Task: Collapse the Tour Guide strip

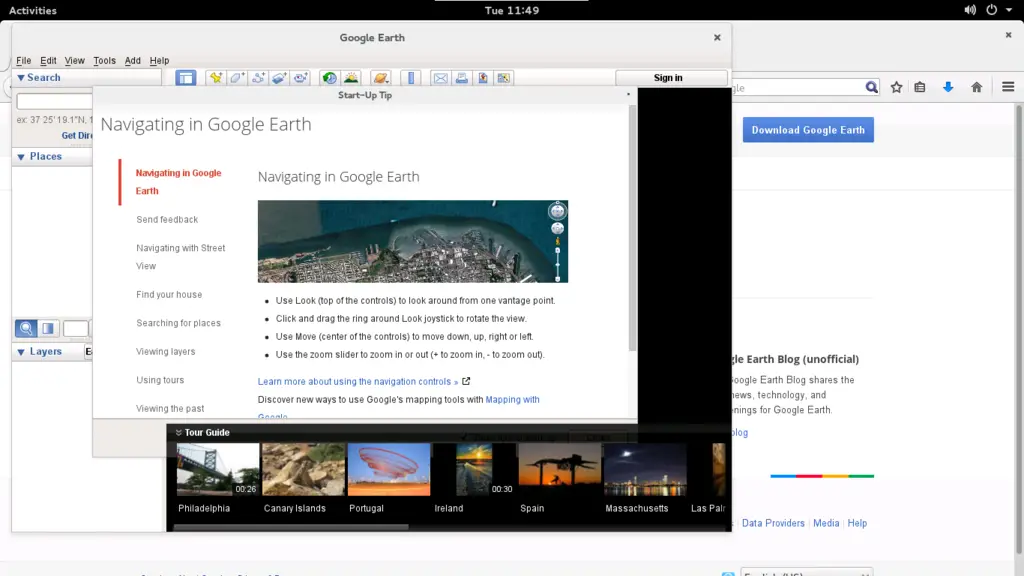Action: pyautogui.click(x=178, y=432)
